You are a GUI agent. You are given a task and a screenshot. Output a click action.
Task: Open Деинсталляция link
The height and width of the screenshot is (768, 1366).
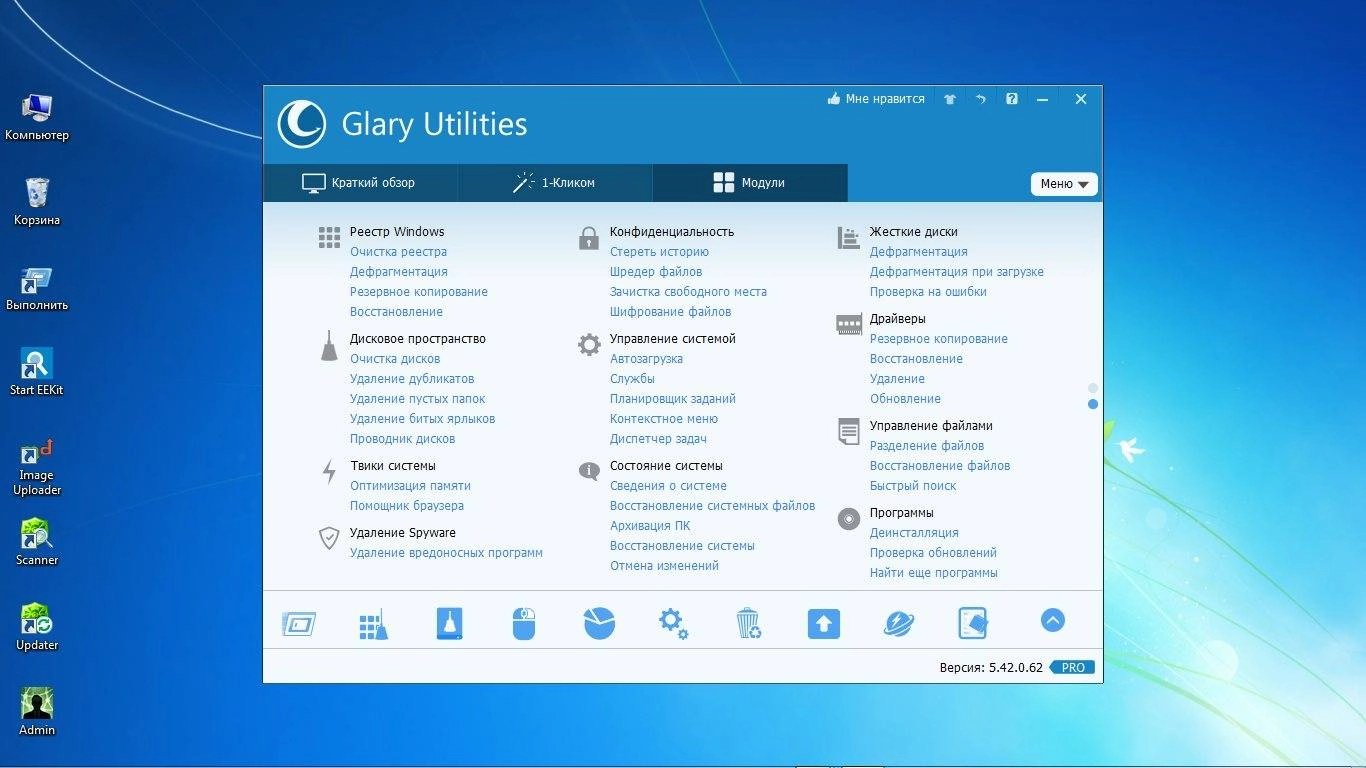[914, 533]
